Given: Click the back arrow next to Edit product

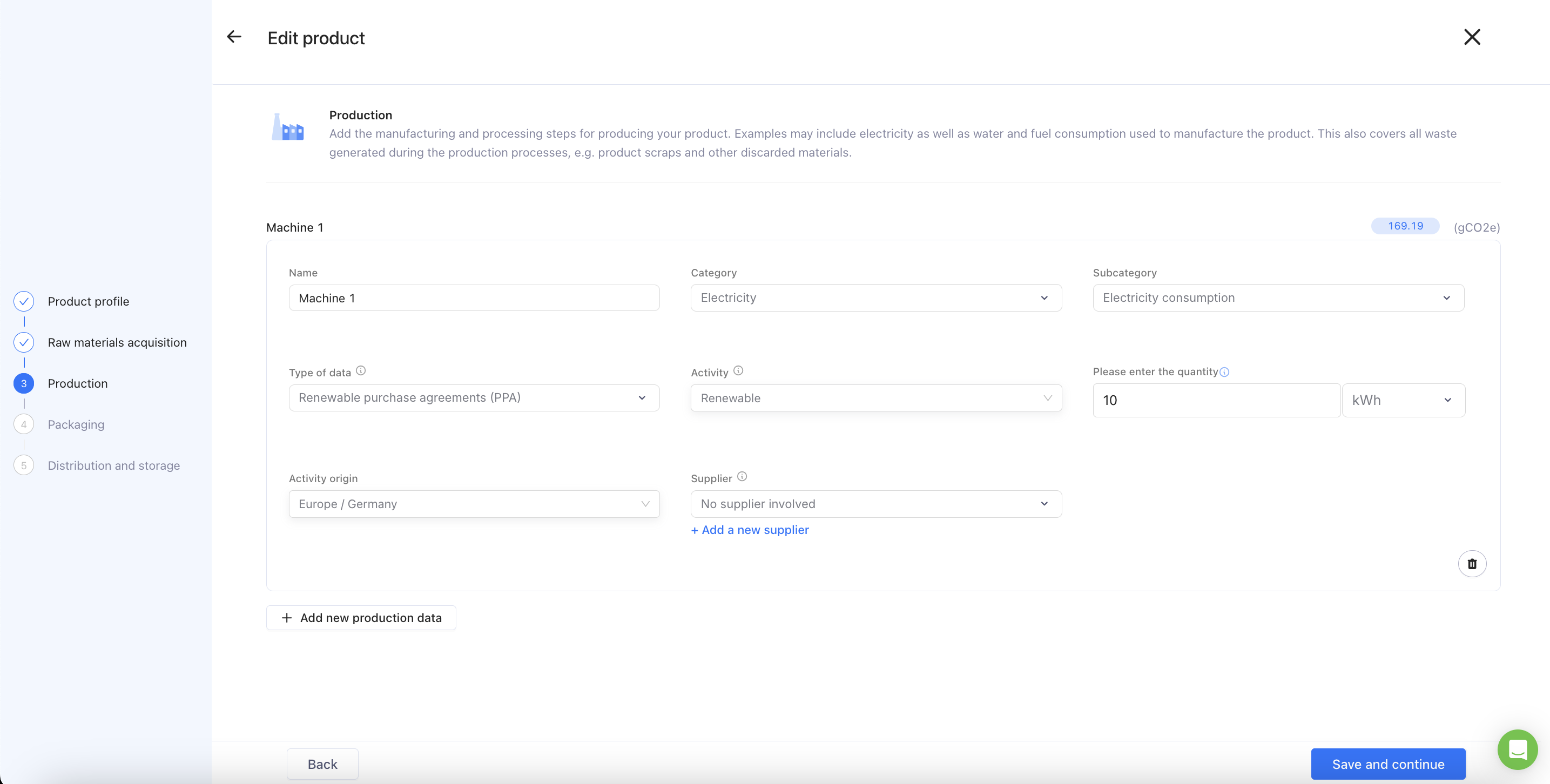Looking at the screenshot, I should pyautogui.click(x=234, y=37).
